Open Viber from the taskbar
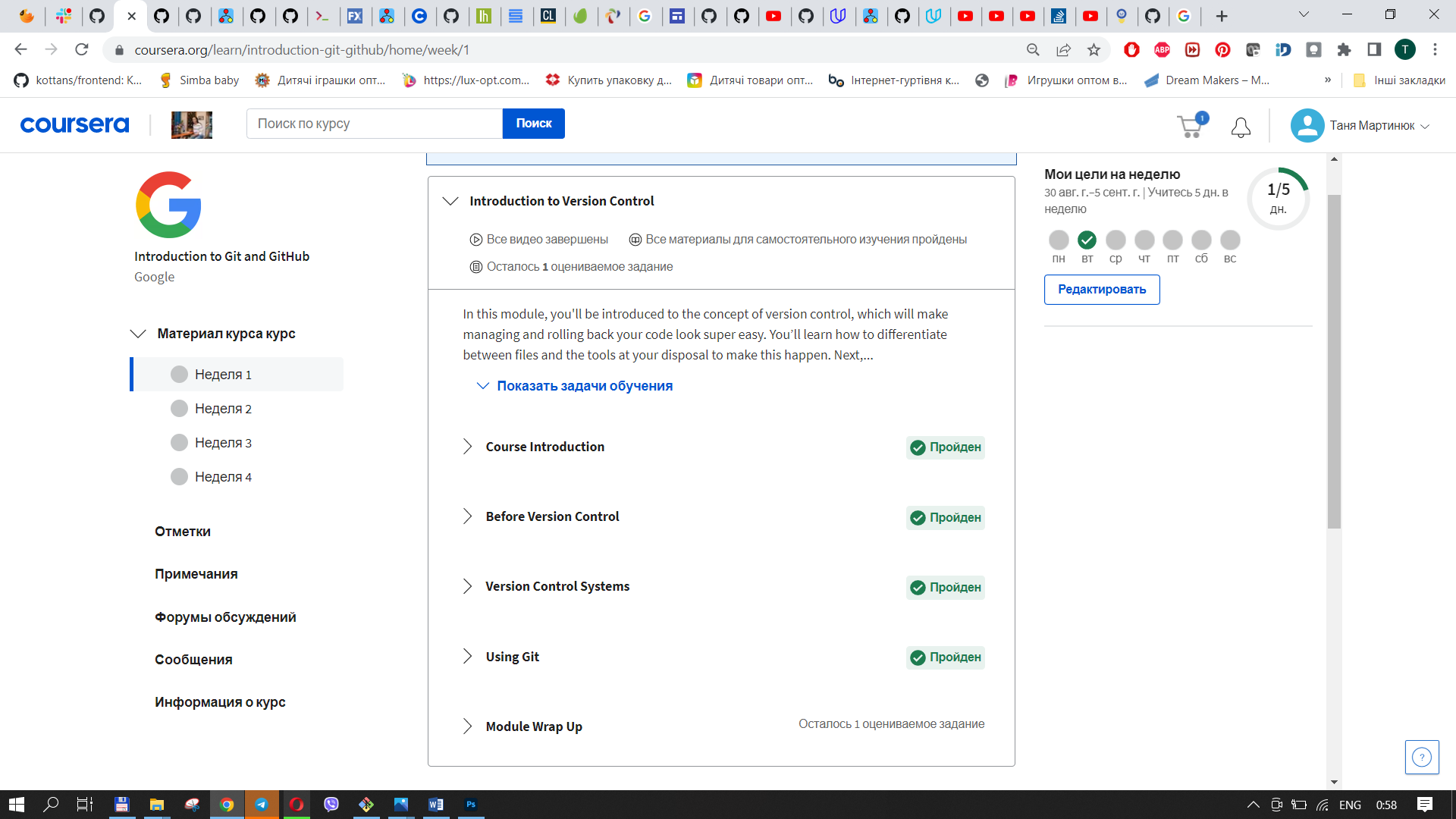Screen dimensions: 1456x819 331,804
